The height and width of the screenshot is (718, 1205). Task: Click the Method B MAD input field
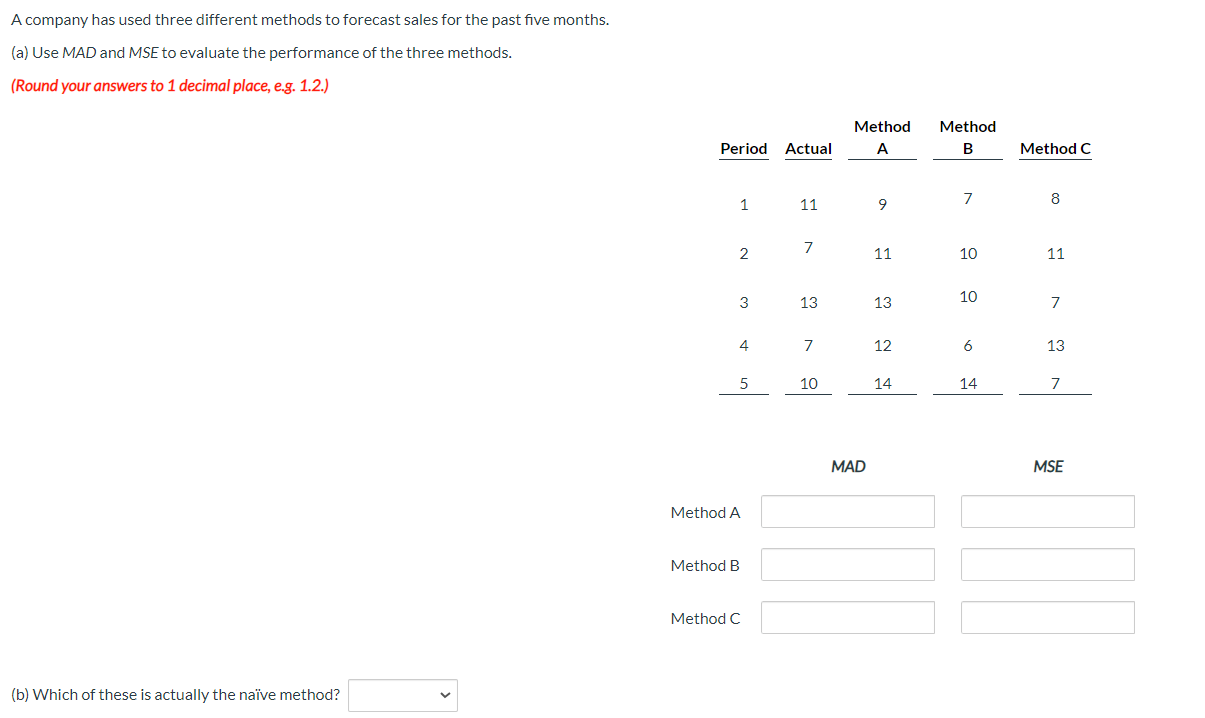click(847, 565)
